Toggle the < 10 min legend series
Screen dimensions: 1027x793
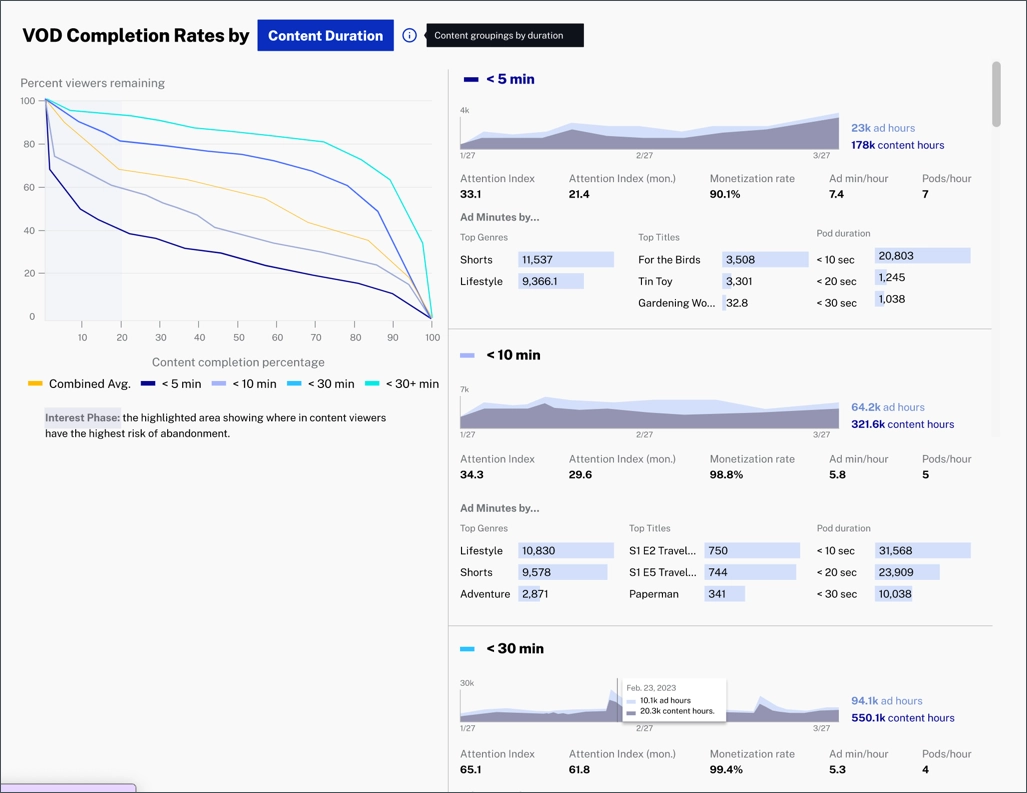244,384
